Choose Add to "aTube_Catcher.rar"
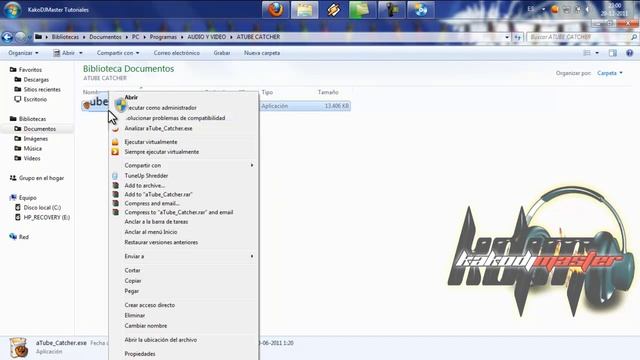 (x=158, y=194)
